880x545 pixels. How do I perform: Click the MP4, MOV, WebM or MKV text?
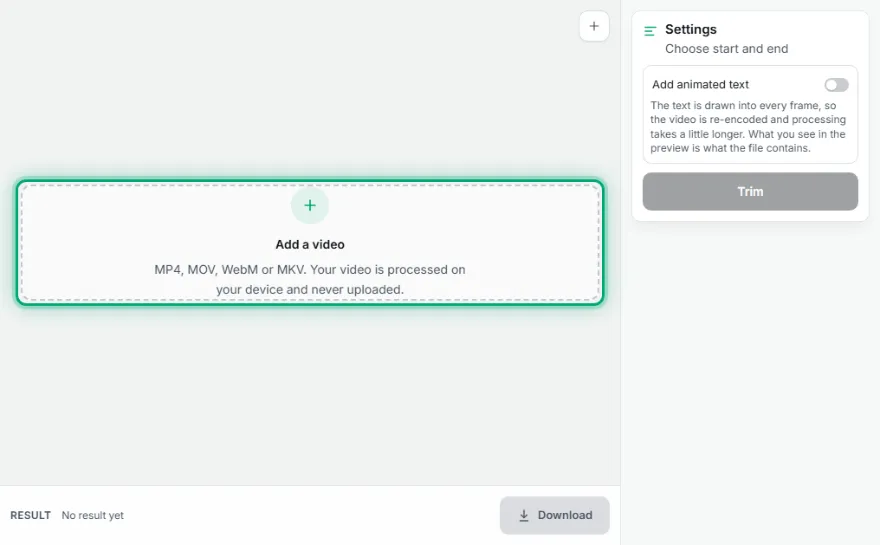tap(230, 269)
